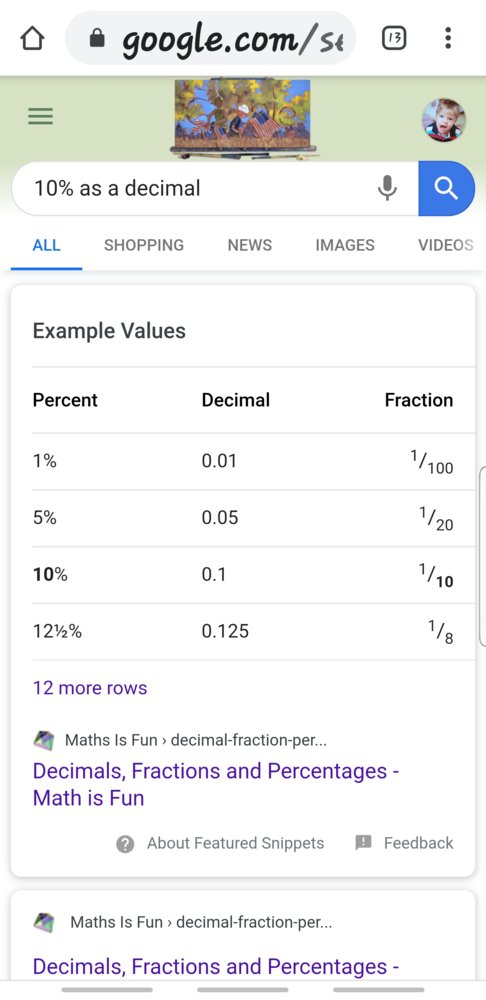Activate voice search microphone
This screenshot has height=1000, width=486.
[387, 188]
